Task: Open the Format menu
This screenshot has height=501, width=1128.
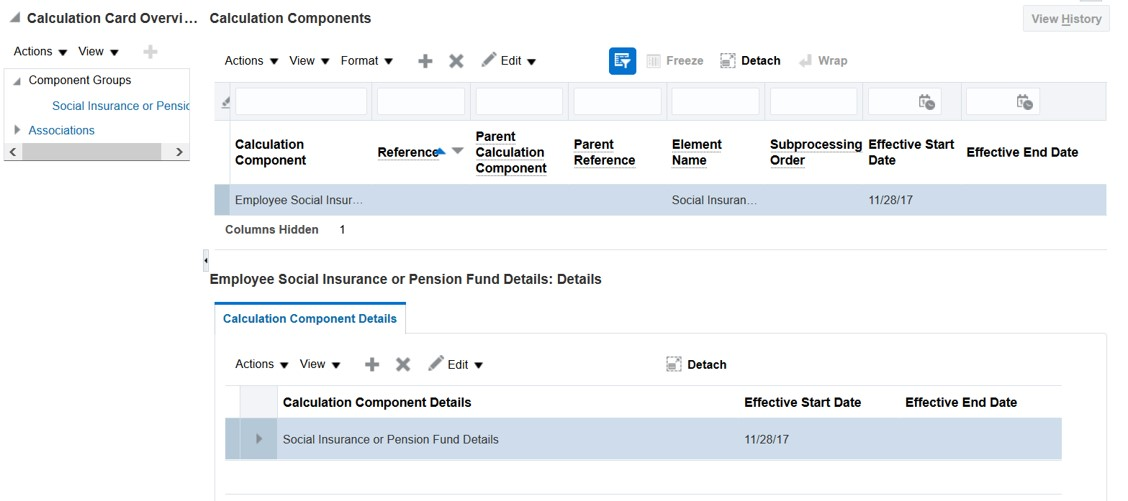Action: point(366,61)
